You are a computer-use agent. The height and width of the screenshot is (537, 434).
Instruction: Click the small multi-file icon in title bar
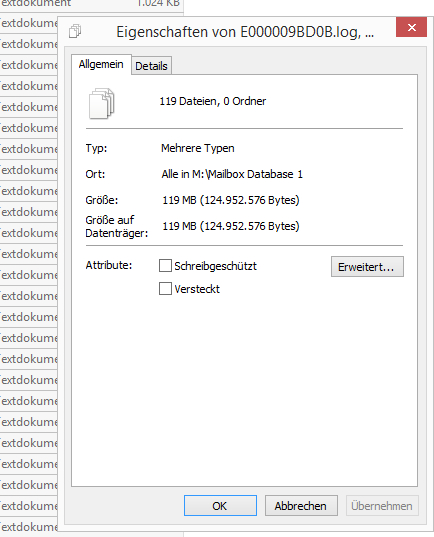(x=75, y=31)
